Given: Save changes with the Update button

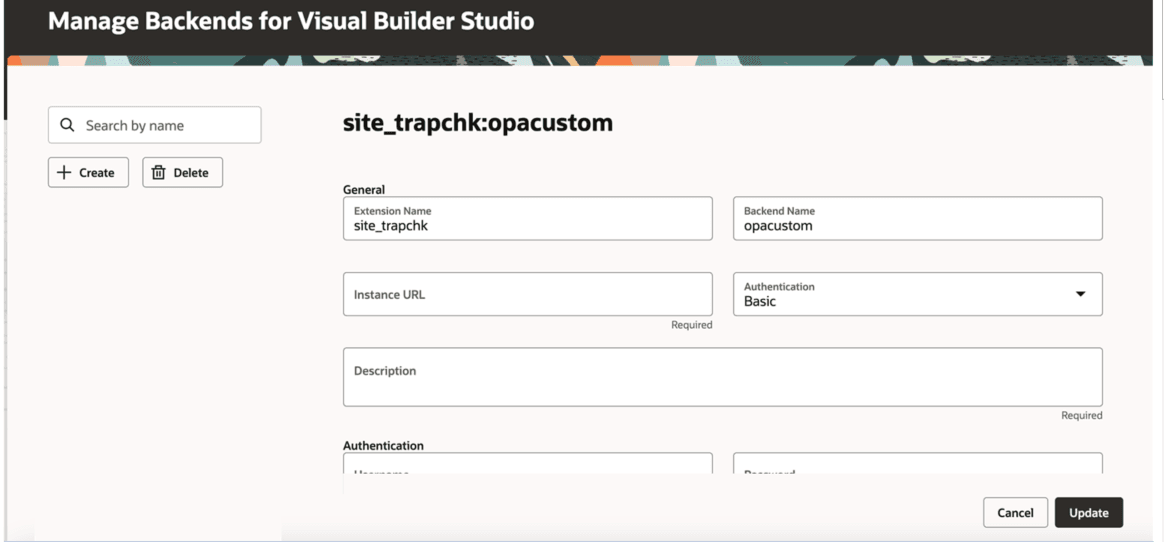Looking at the screenshot, I should click(x=1088, y=512).
